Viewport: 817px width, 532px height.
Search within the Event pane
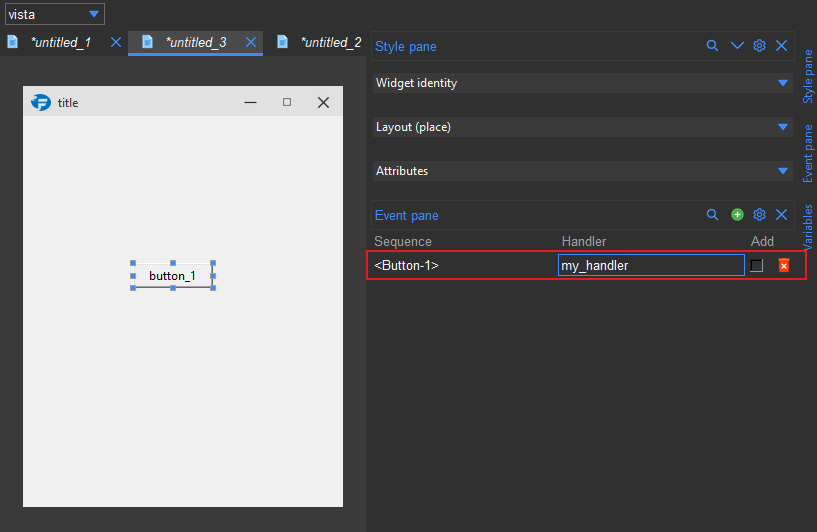(712, 215)
